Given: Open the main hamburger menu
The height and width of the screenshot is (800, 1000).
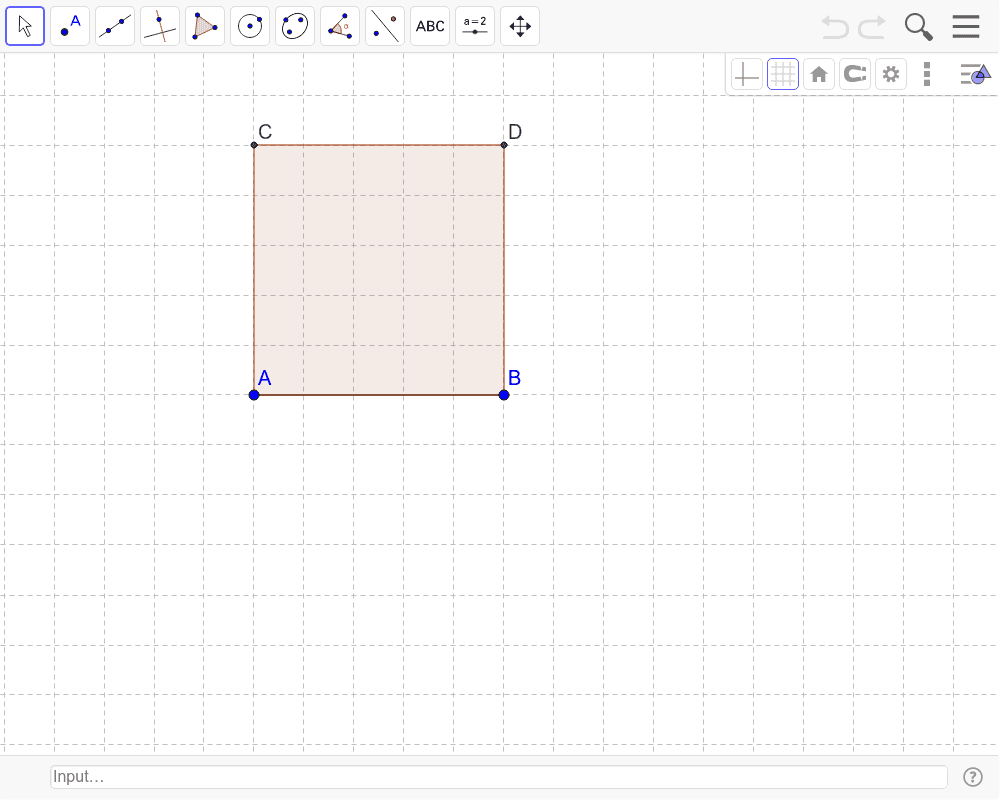Looking at the screenshot, I should pyautogui.click(x=966, y=26).
